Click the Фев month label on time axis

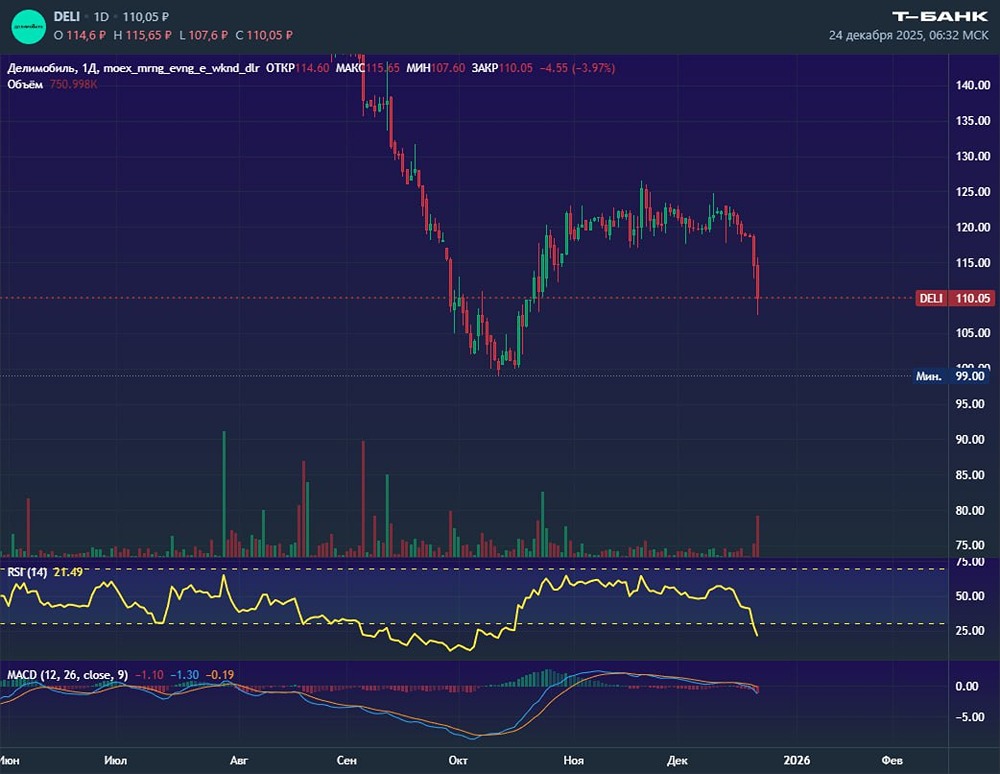pyautogui.click(x=892, y=760)
